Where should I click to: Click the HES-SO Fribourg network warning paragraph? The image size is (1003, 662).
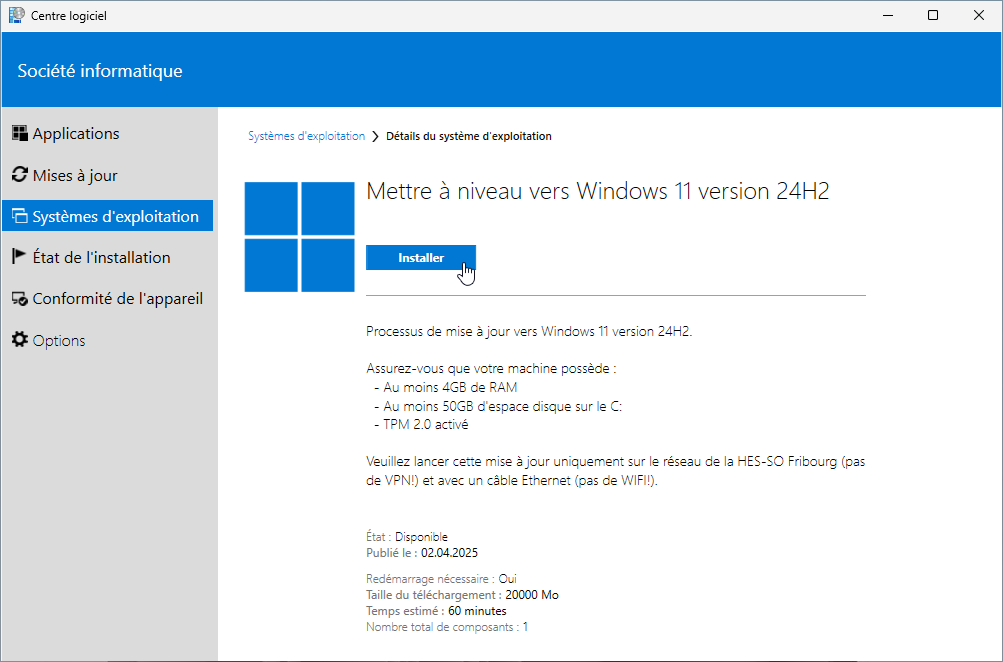(615, 471)
